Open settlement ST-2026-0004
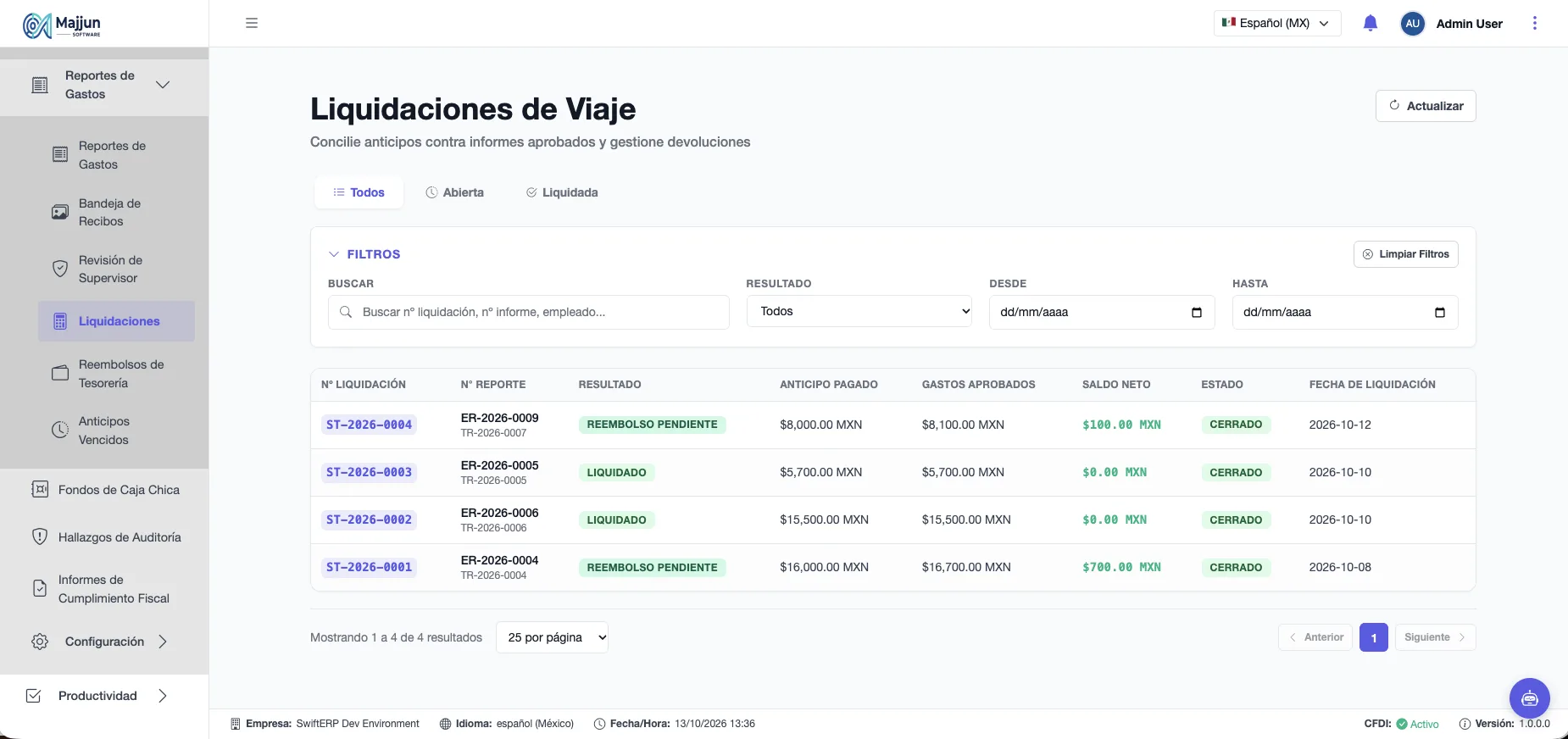 point(370,425)
